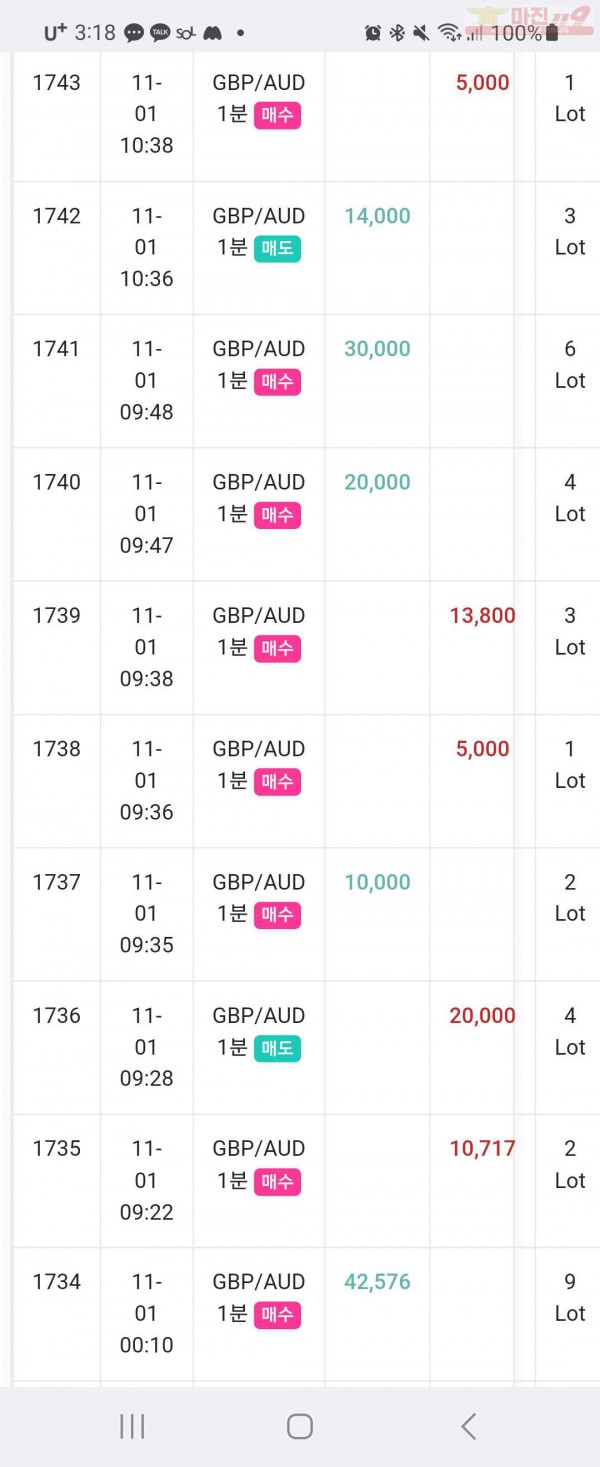This screenshot has width=600, height=1467.
Task: Tap the muted sound status icon
Action: 421,33
